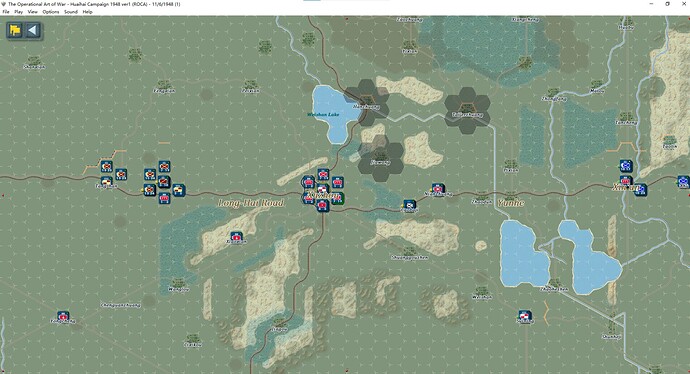The image size is (690, 374).
Task: Select the topmost unit north of Xuzhou
Action: 323,174
